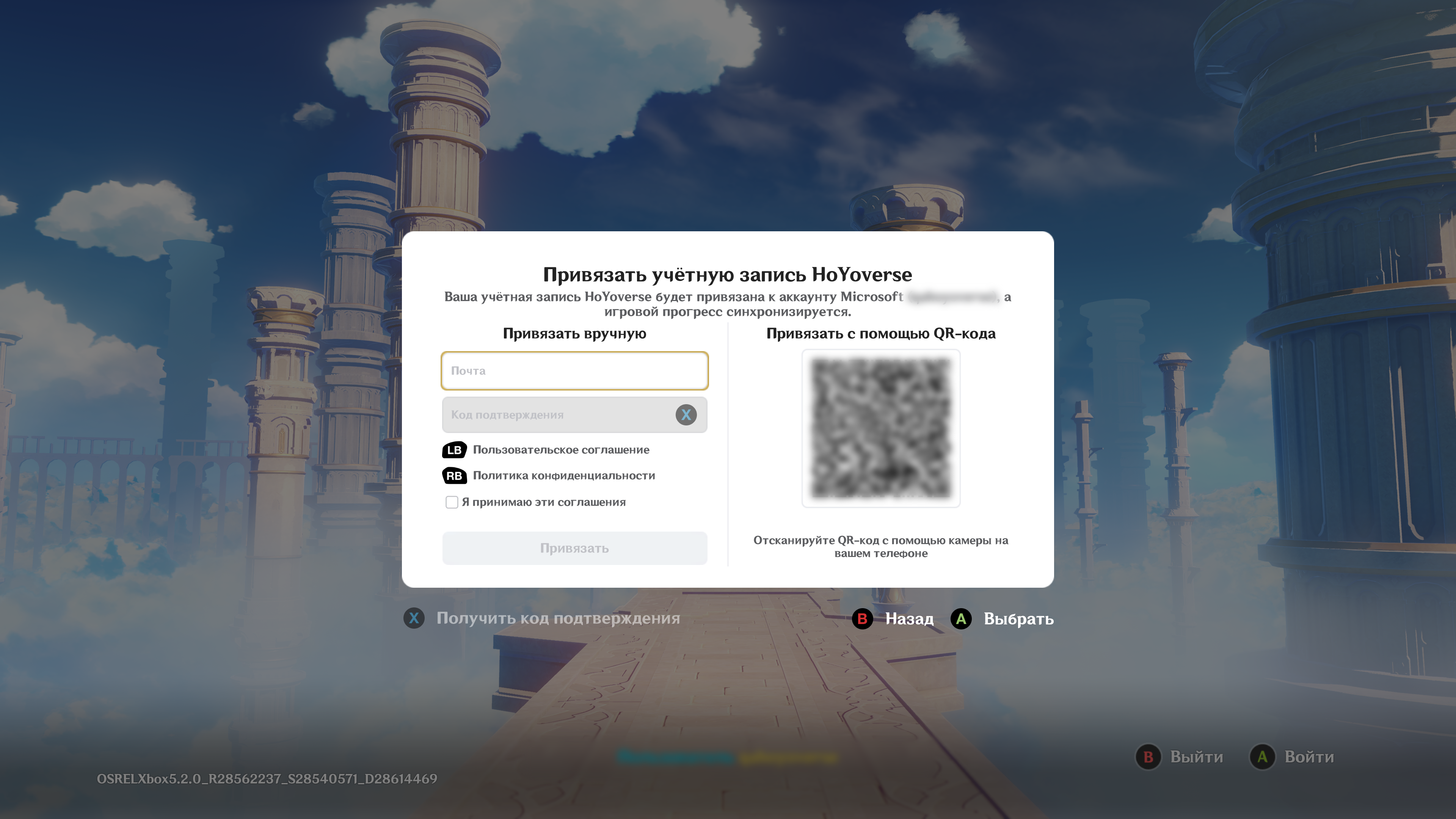
Task: Click the Отсканируйте QR-код instruction text
Action: click(x=881, y=546)
